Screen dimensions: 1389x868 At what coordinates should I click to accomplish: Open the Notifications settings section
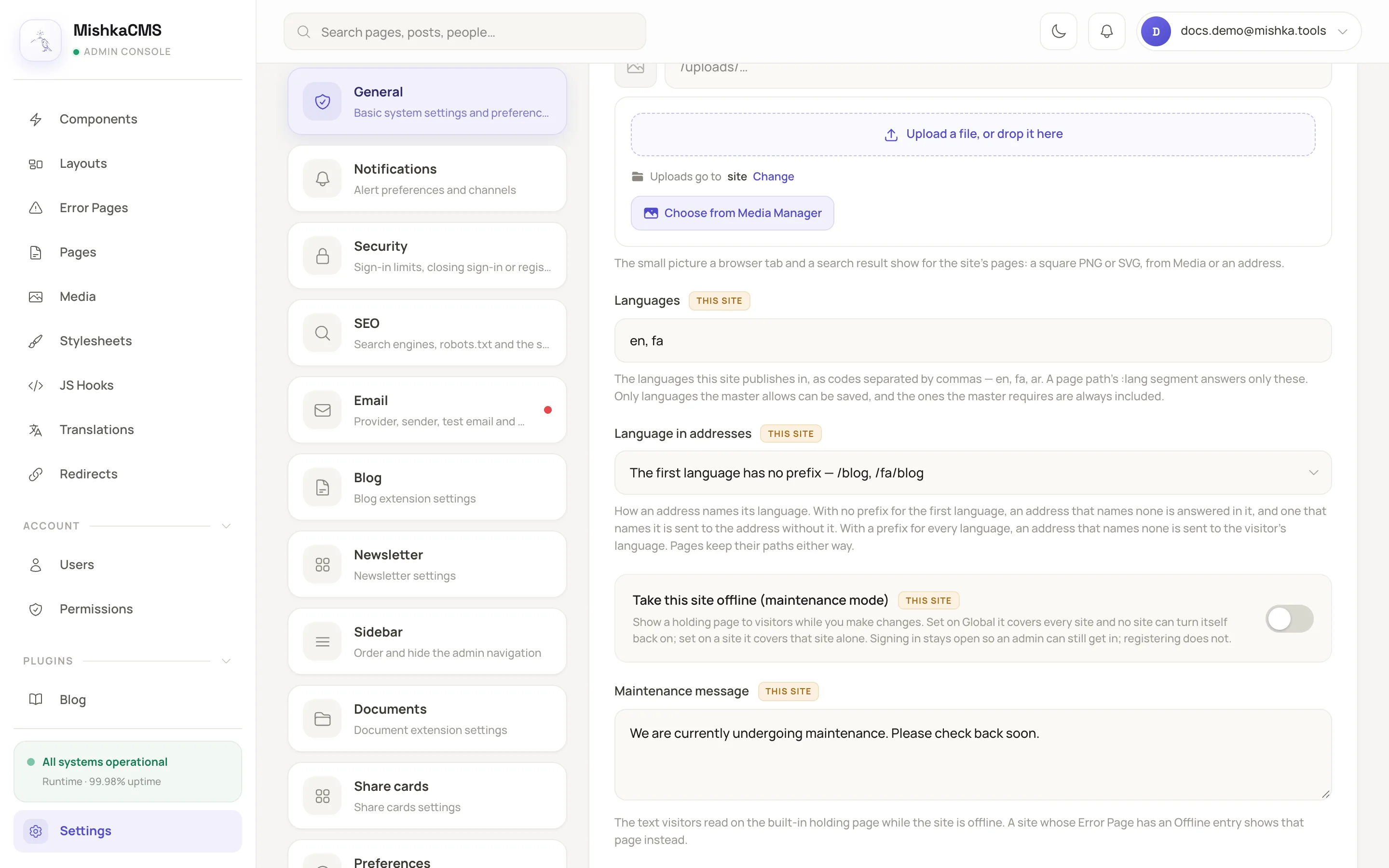[427, 178]
